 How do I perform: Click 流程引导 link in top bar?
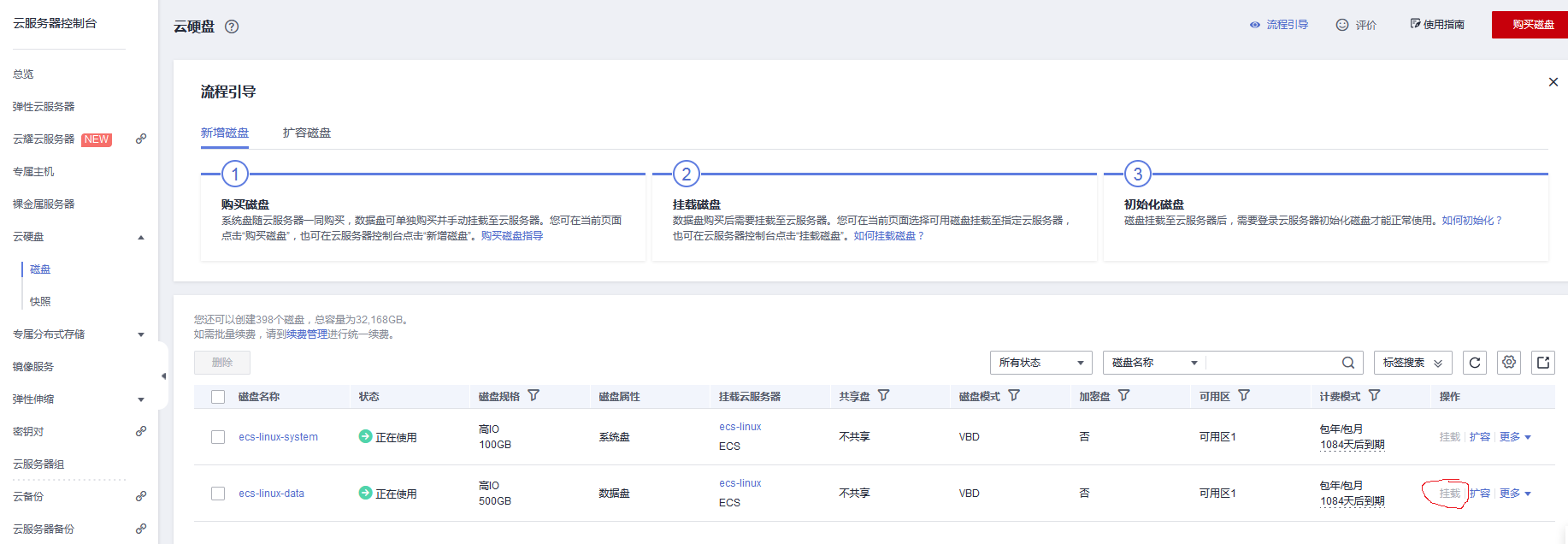(1288, 25)
